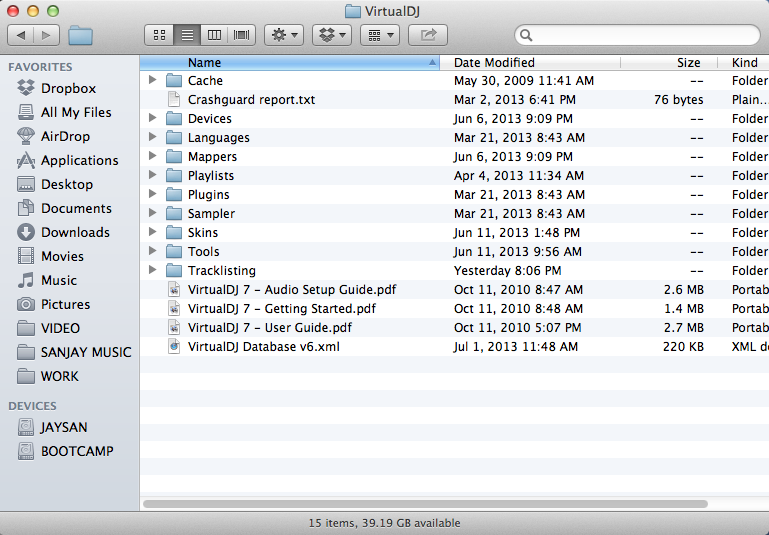Expand the Devices folder

point(153,118)
